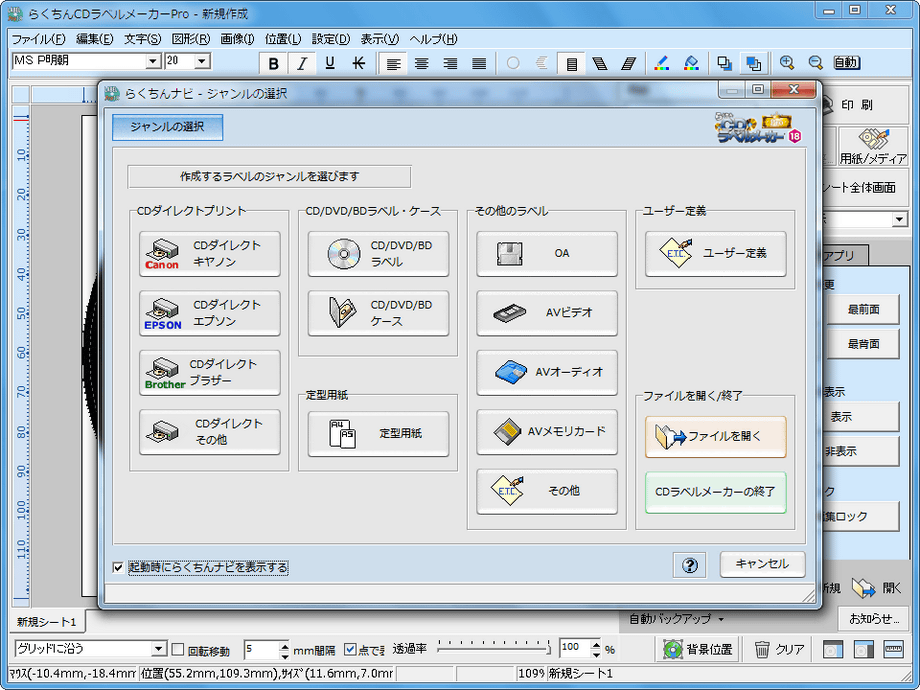Select 新規シート1 sheet tab
920x690 pixels.
pyautogui.click(x=47, y=622)
